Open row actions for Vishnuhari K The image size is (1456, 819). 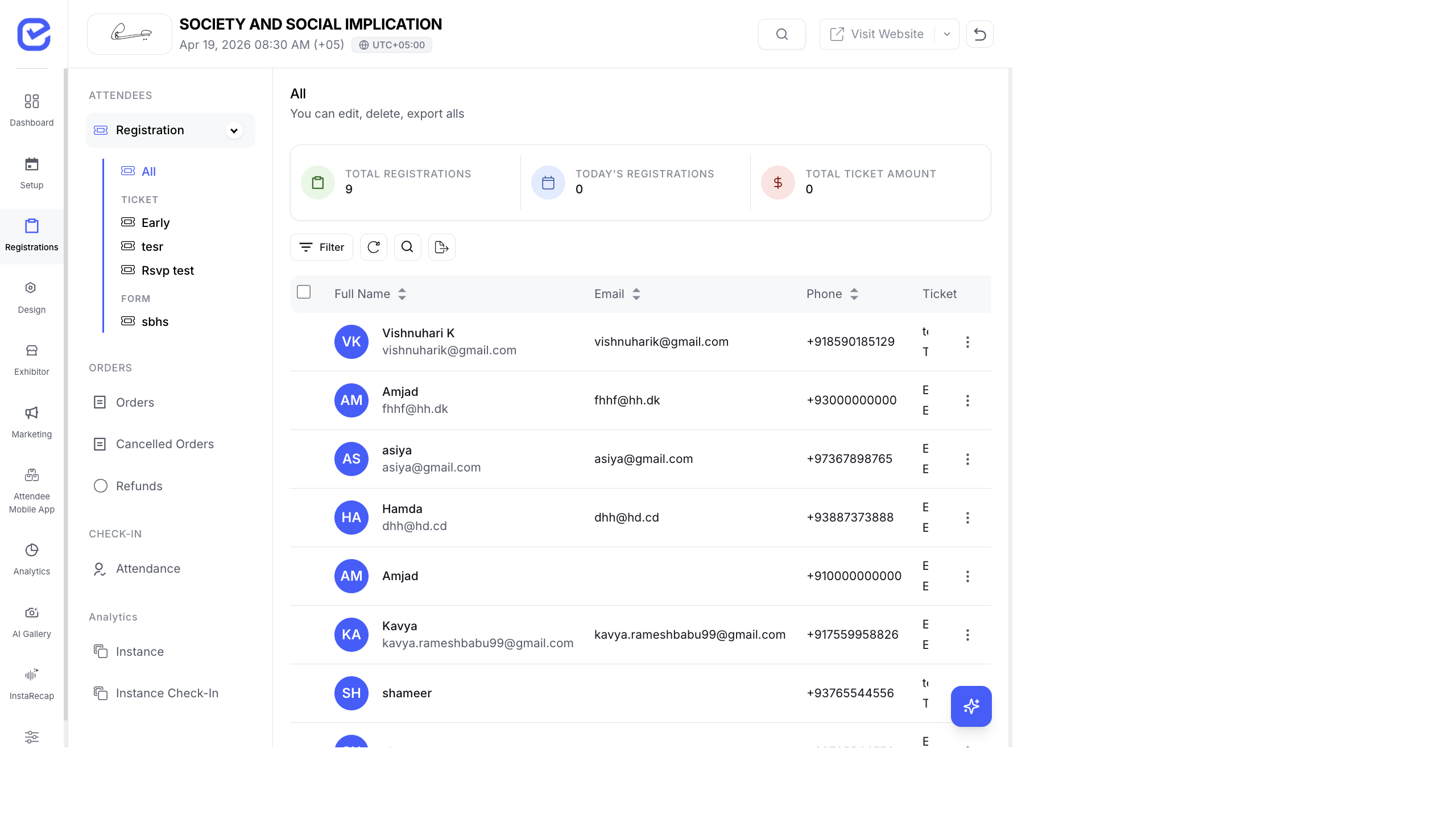click(x=968, y=342)
